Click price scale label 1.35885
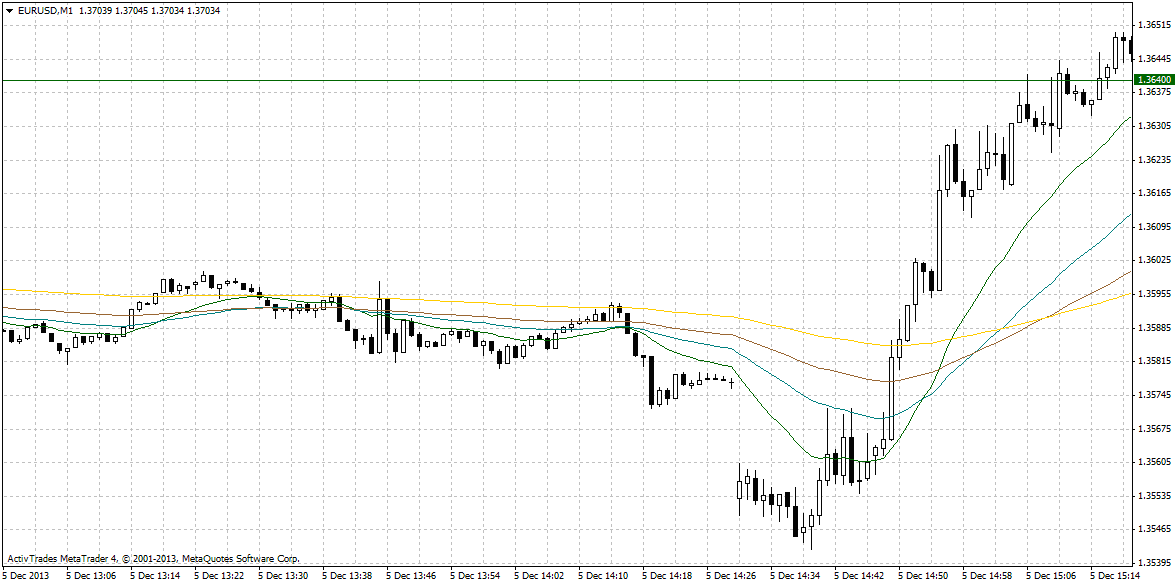 [1154, 328]
